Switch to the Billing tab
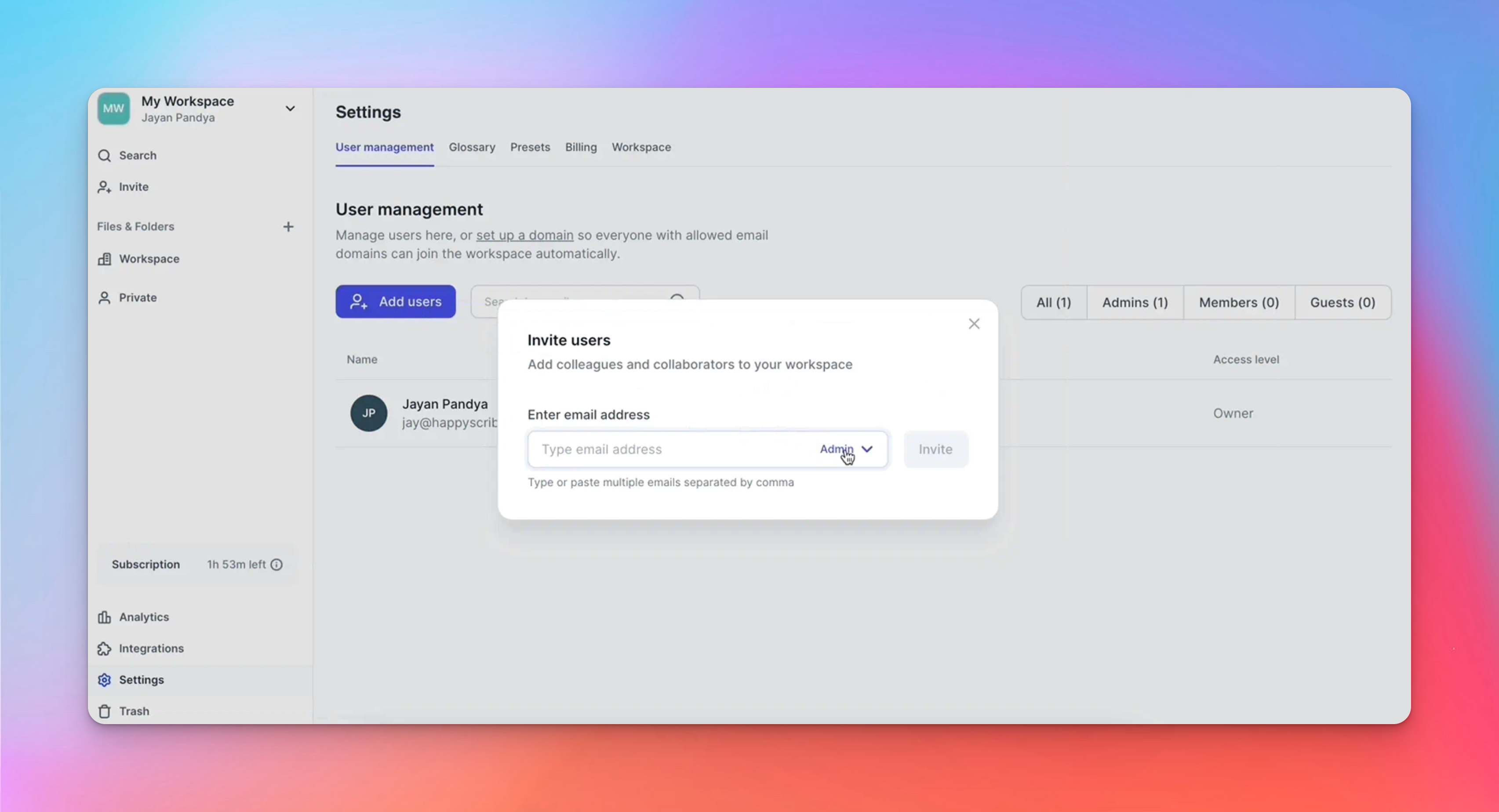 [581, 147]
